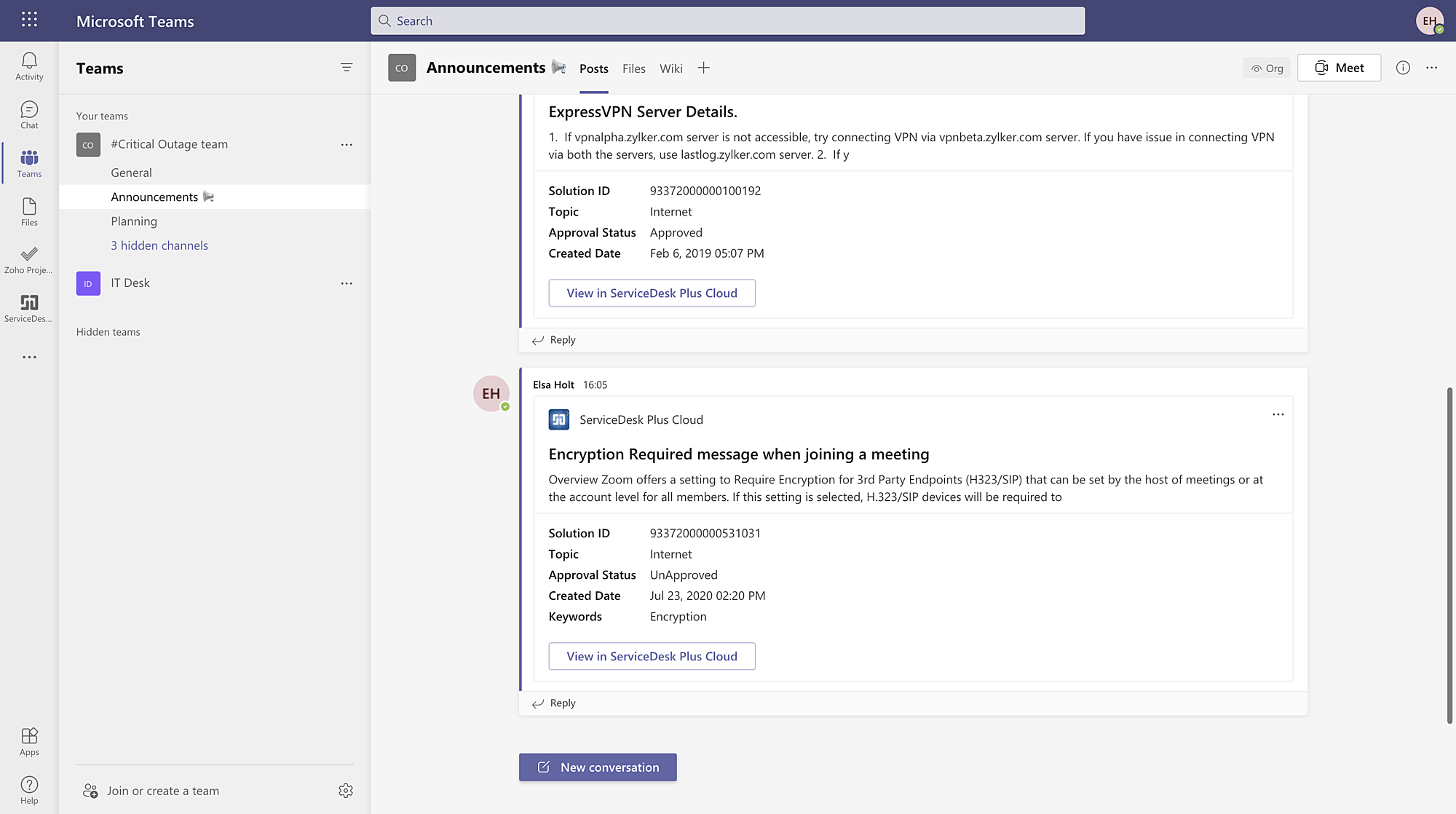Click Elsa Holt's message avatar
This screenshot has height=814, width=1456.
click(x=491, y=394)
